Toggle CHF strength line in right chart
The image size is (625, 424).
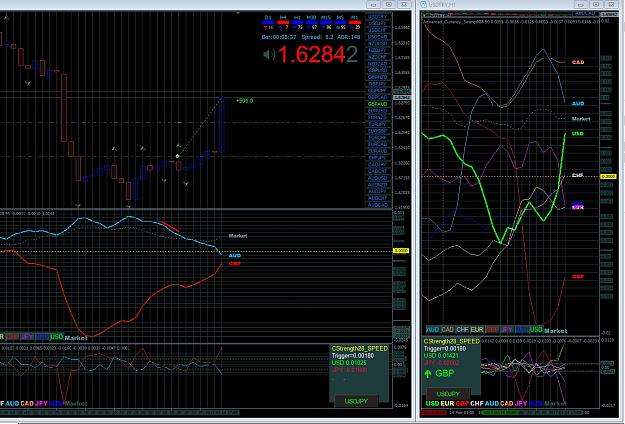pos(462,330)
